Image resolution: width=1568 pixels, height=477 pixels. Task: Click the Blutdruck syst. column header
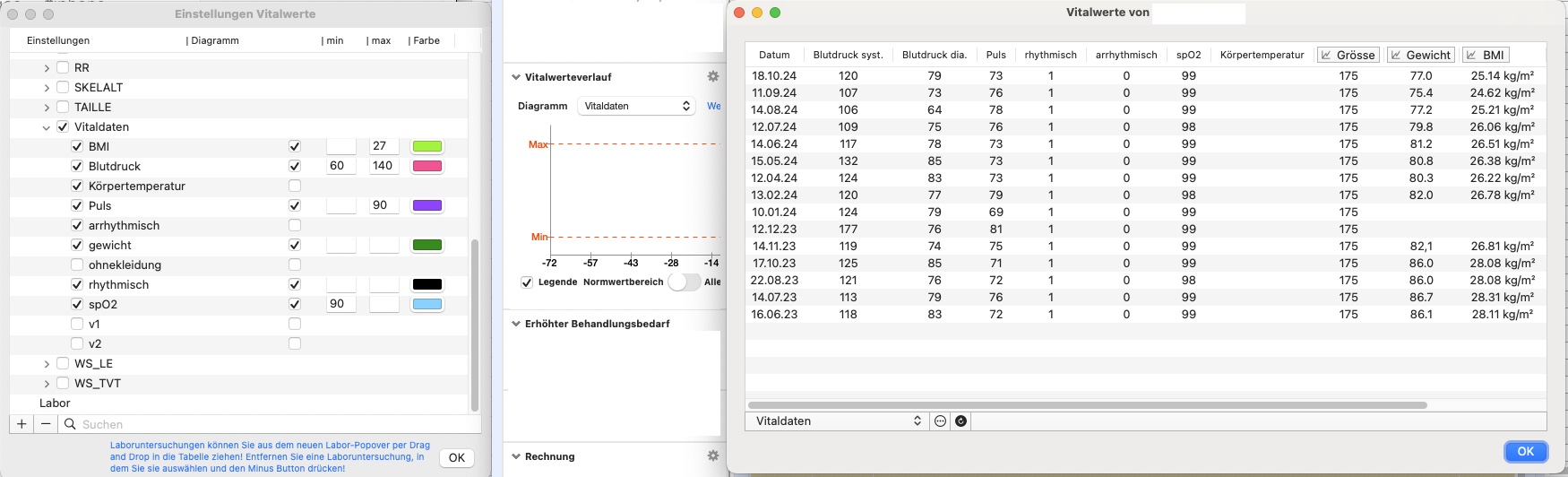[848, 55]
